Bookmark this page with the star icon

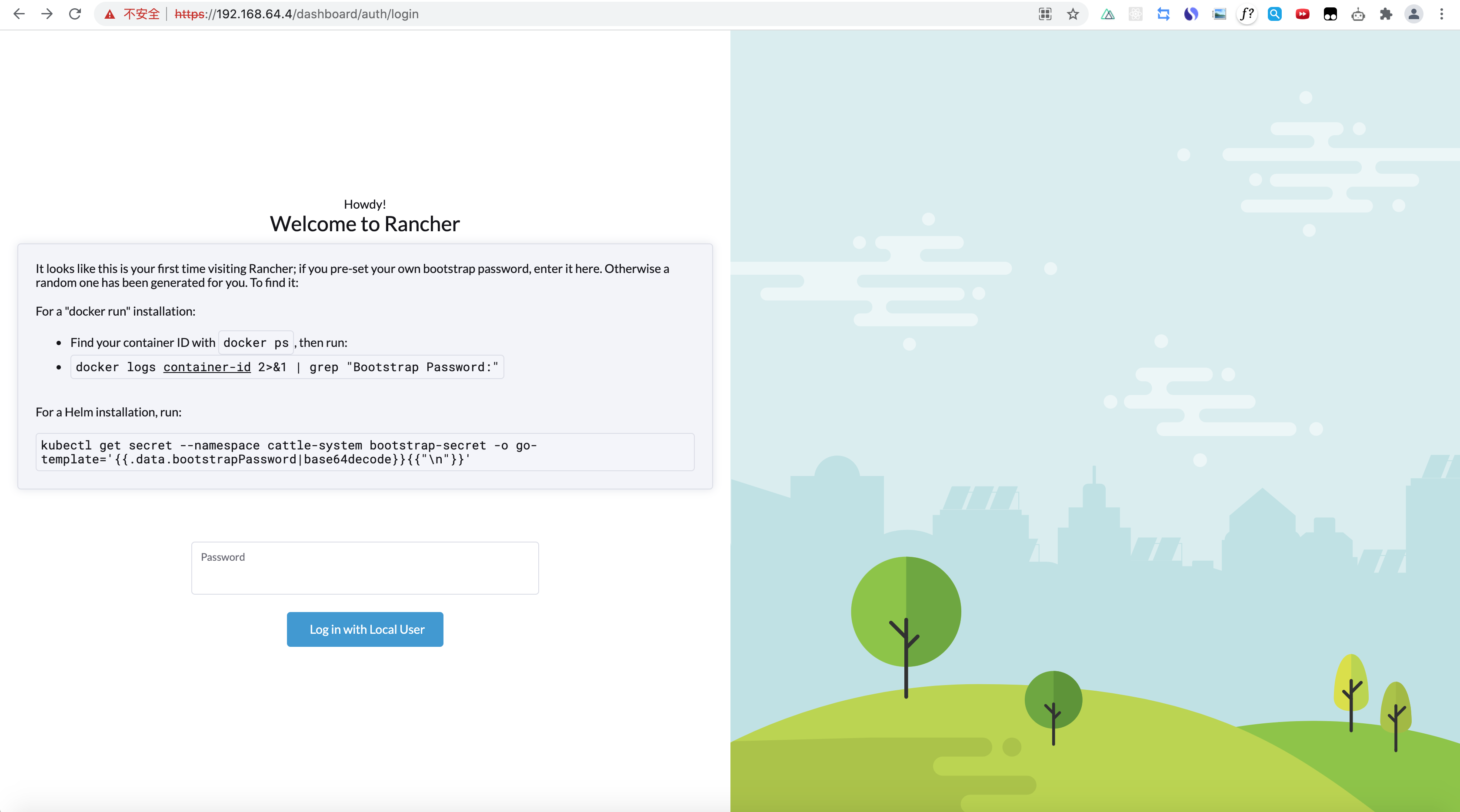(x=1073, y=14)
